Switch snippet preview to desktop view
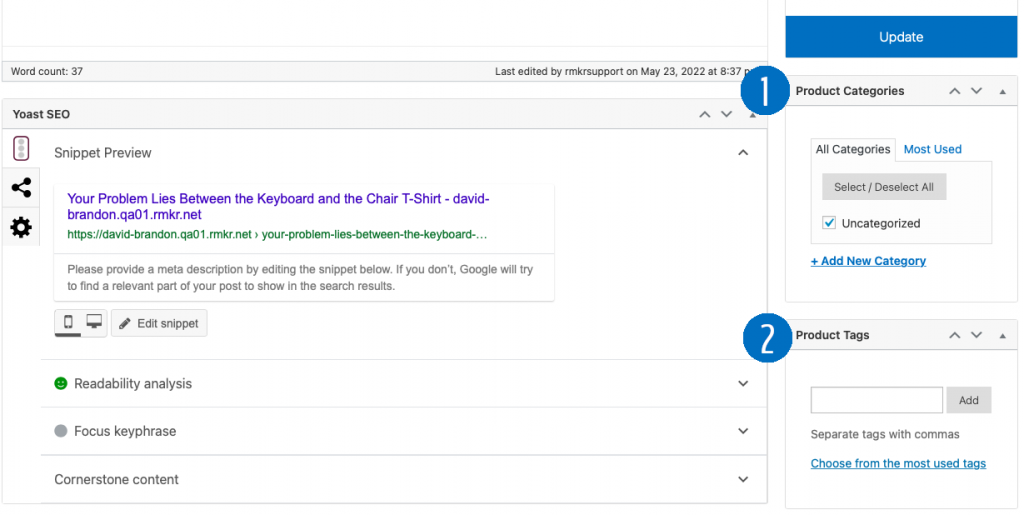The image size is (1024, 515). point(94,323)
